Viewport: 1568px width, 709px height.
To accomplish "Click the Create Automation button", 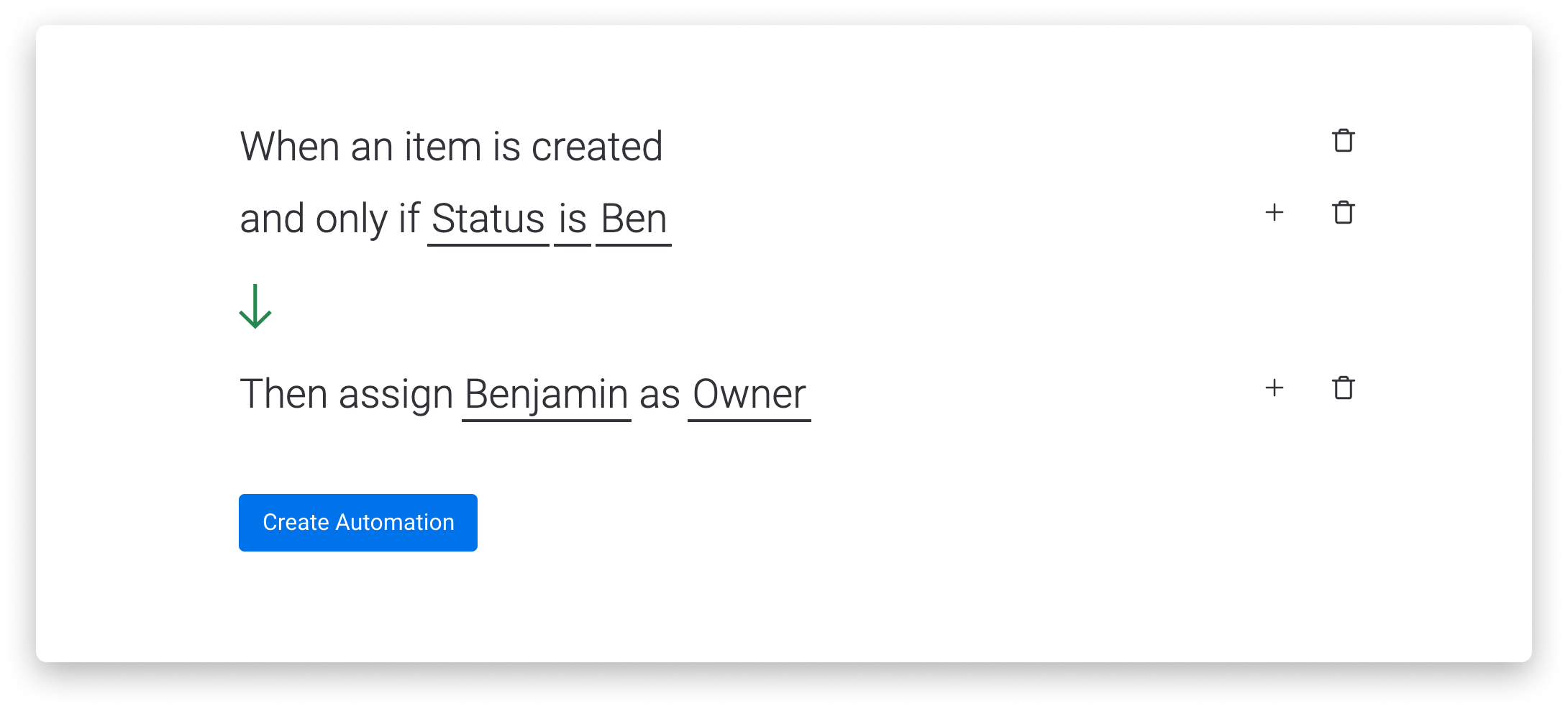I will click(358, 523).
